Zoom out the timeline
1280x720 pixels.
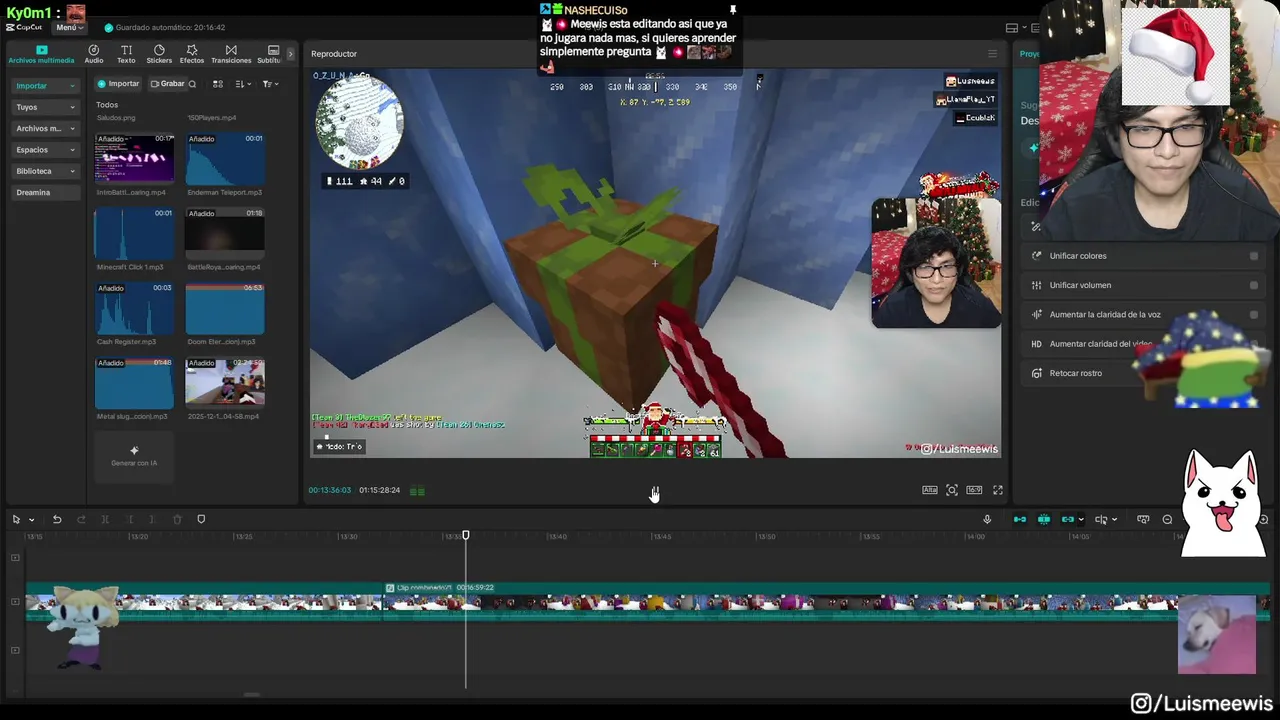(x=1167, y=519)
